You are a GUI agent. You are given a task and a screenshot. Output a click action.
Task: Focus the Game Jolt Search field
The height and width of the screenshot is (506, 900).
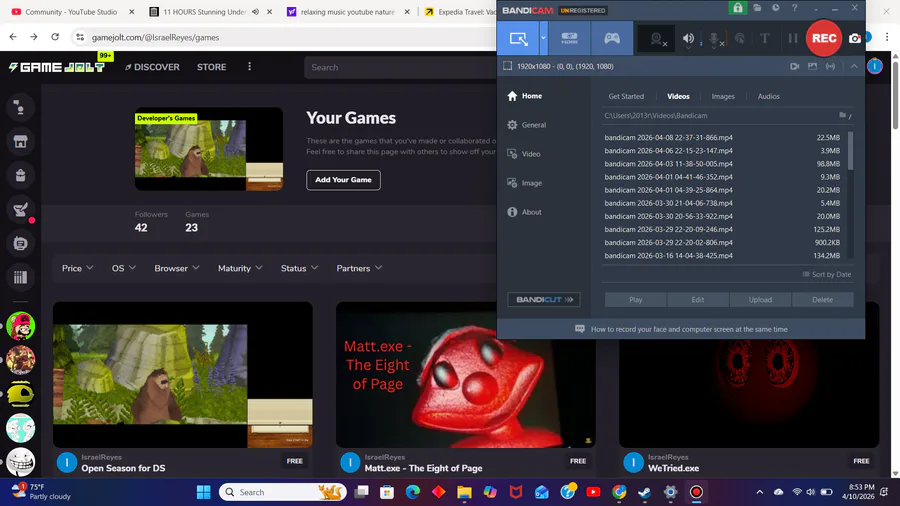click(x=401, y=67)
